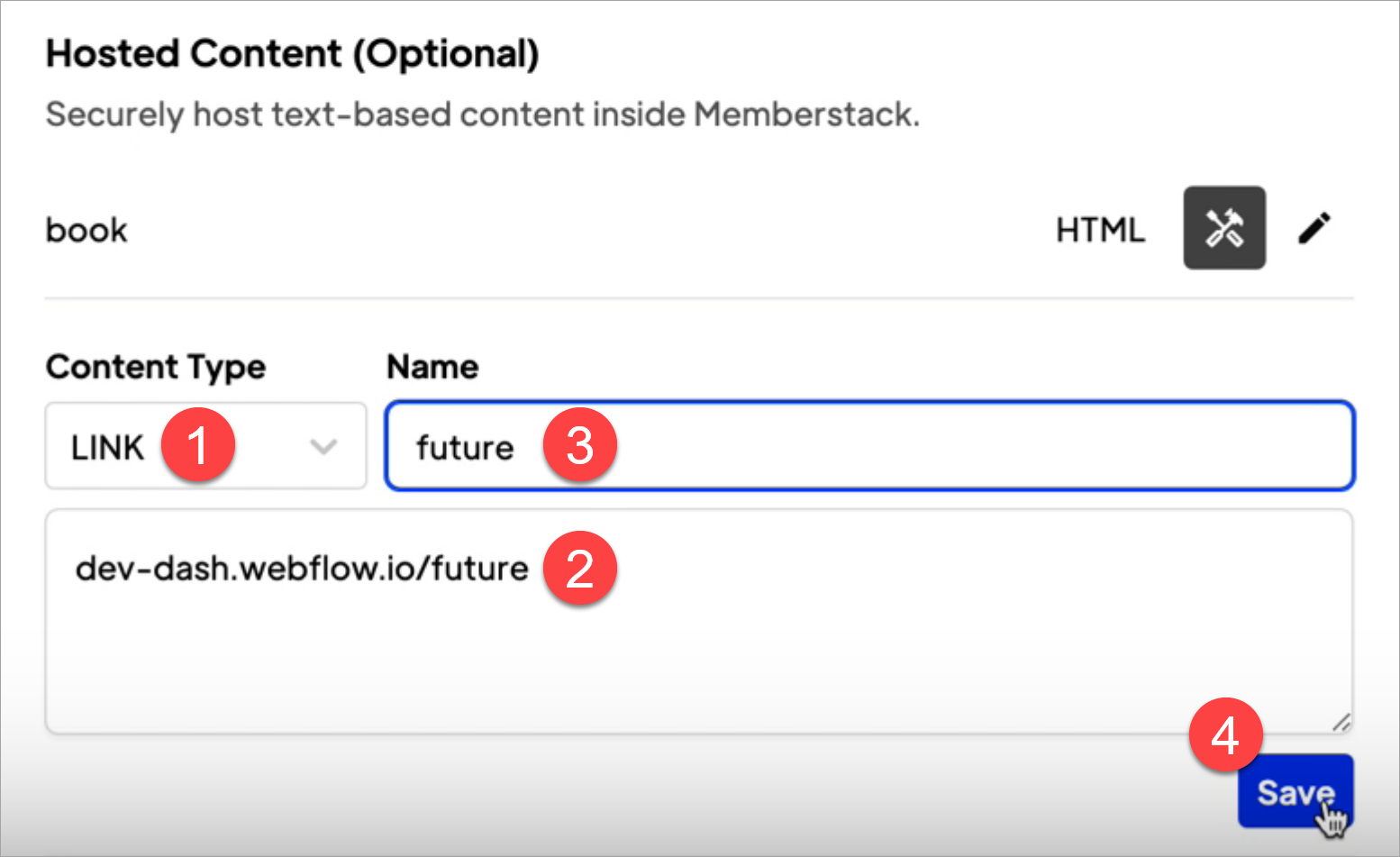Click the "Hosted Content (Optional)" heading

pos(293,54)
